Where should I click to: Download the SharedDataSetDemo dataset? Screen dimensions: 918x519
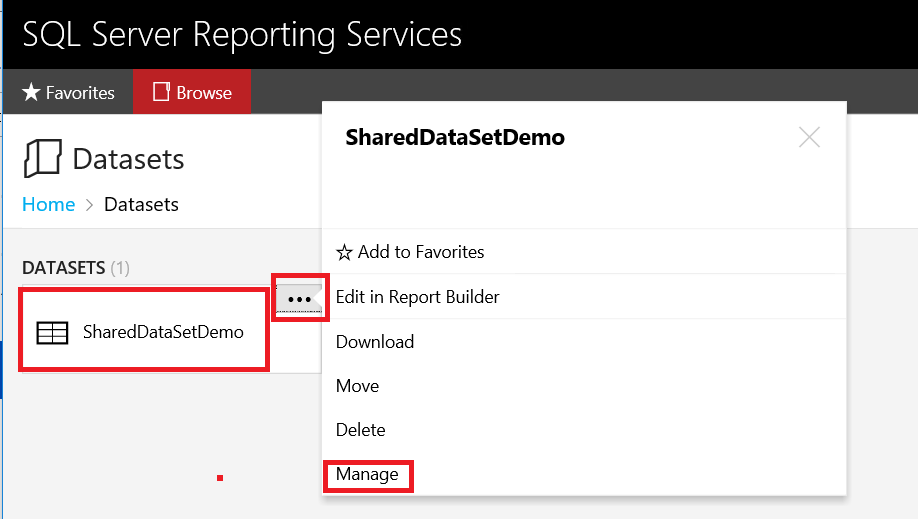point(375,342)
